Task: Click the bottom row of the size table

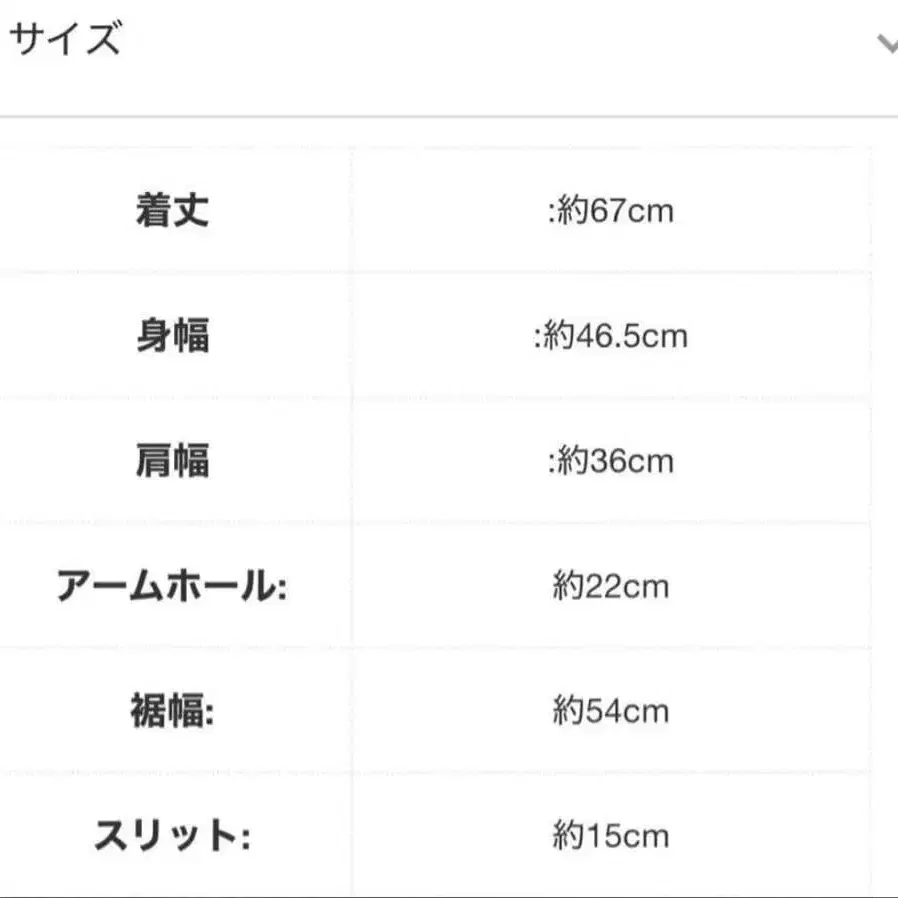Action: [449, 836]
